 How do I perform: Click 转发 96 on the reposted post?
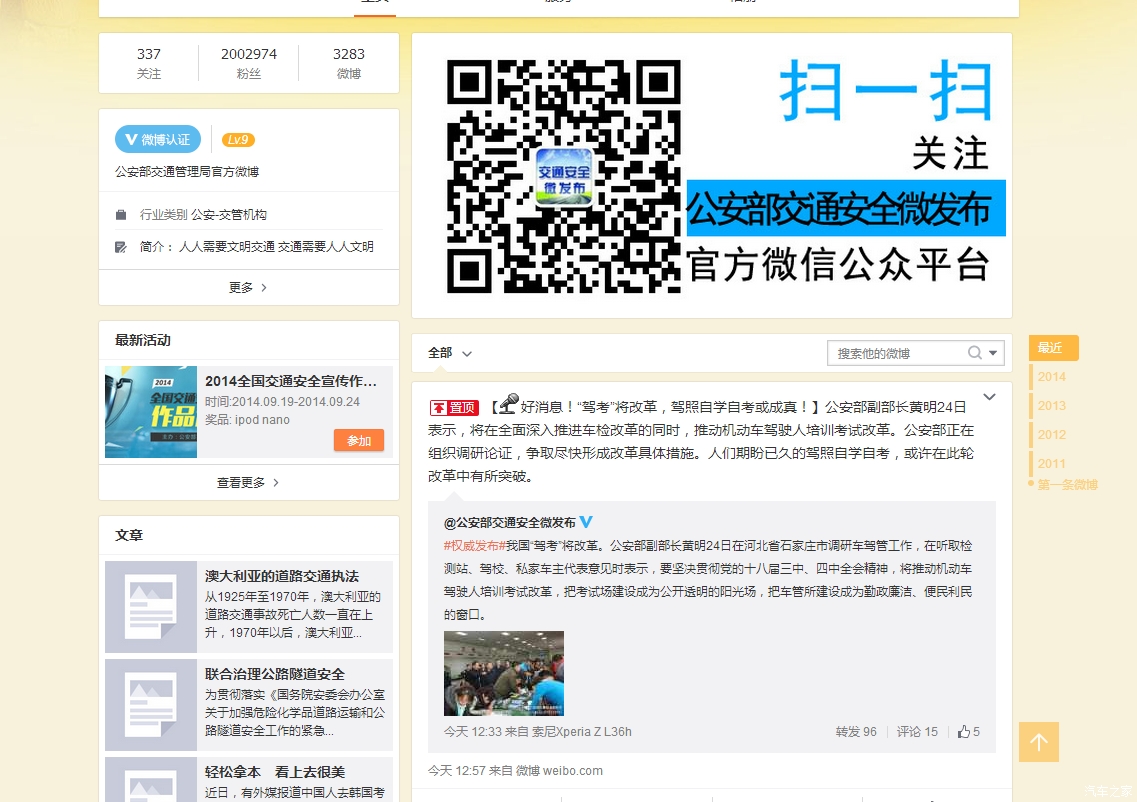pos(856,732)
